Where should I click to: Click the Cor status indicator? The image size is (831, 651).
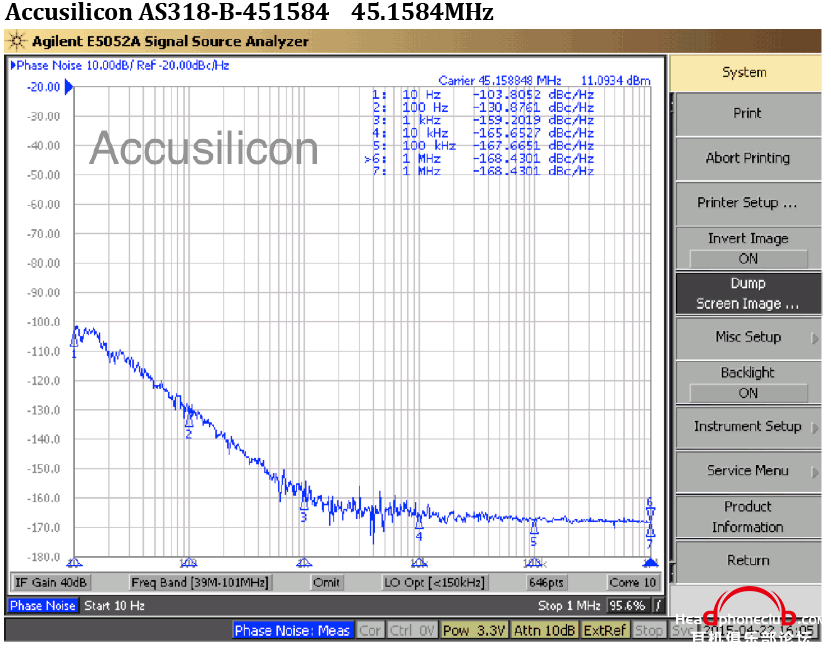click(x=370, y=630)
